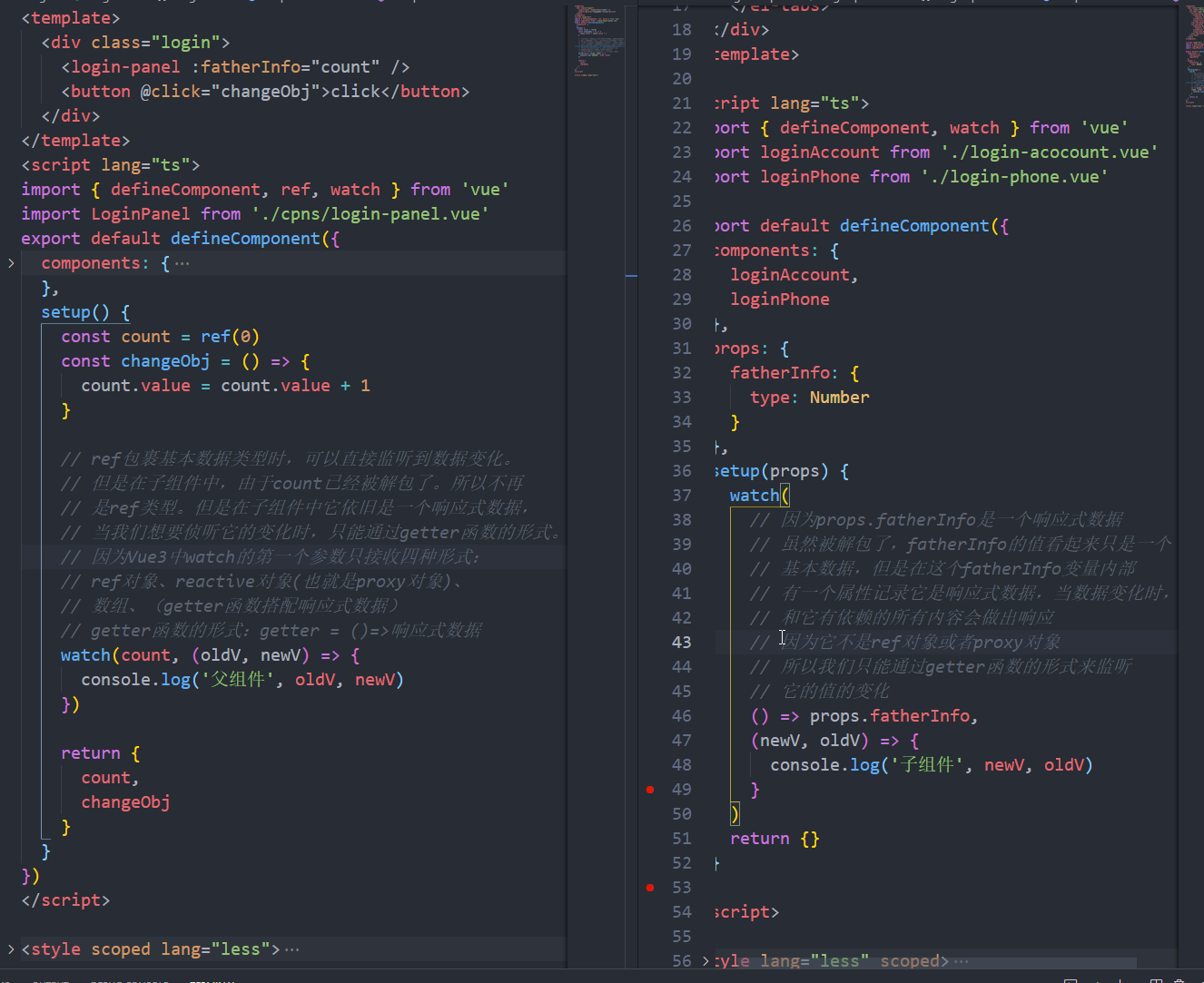
Task: Click 'loginAccount,' on line 28
Action: tap(794, 275)
